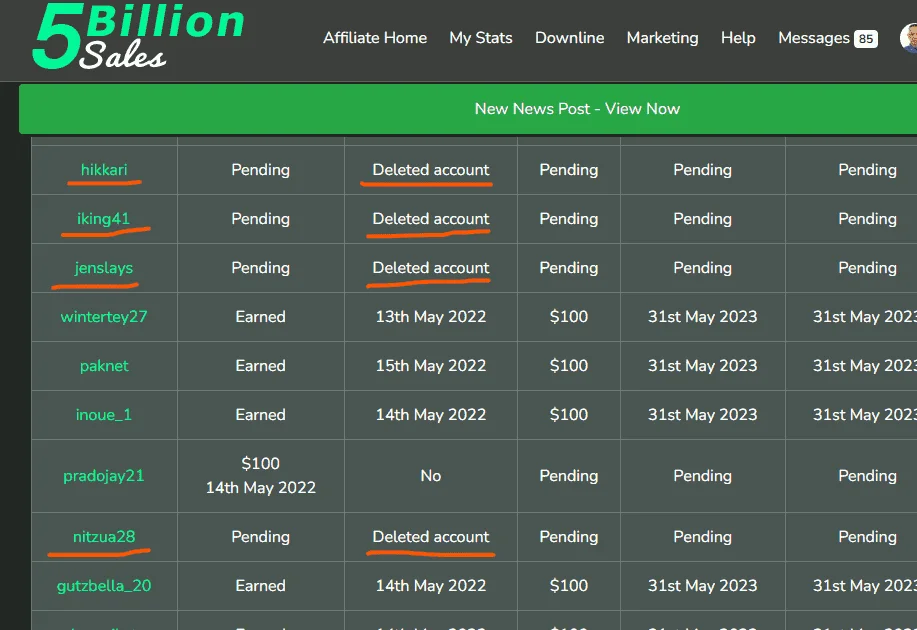This screenshot has width=917, height=630.
Task: Select jenslays' Deleted account cell
Action: pos(431,268)
